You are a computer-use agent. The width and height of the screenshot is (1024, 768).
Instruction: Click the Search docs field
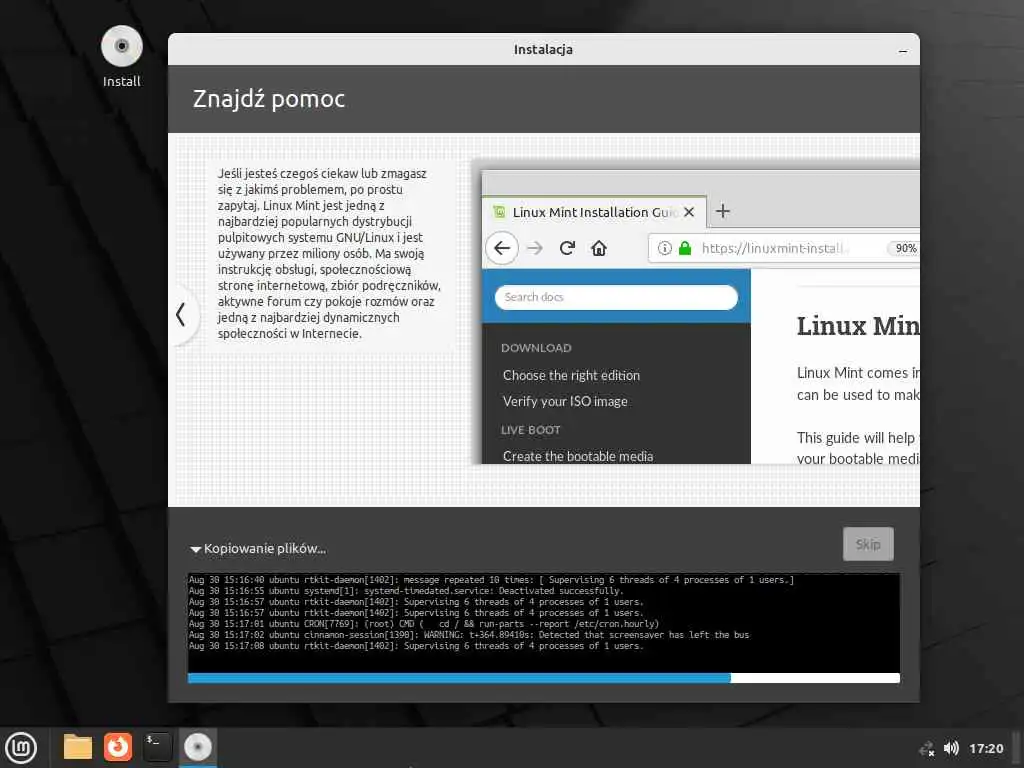pyautogui.click(x=616, y=297)
